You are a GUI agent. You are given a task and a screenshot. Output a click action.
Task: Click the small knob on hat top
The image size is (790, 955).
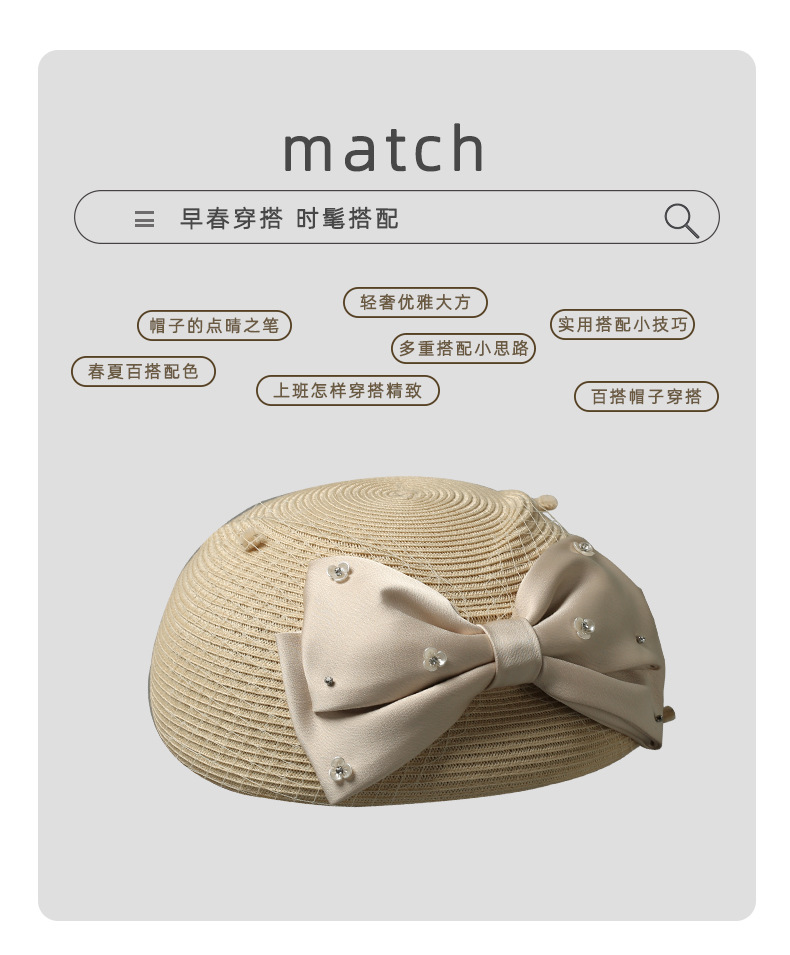[x=545, y=501]
